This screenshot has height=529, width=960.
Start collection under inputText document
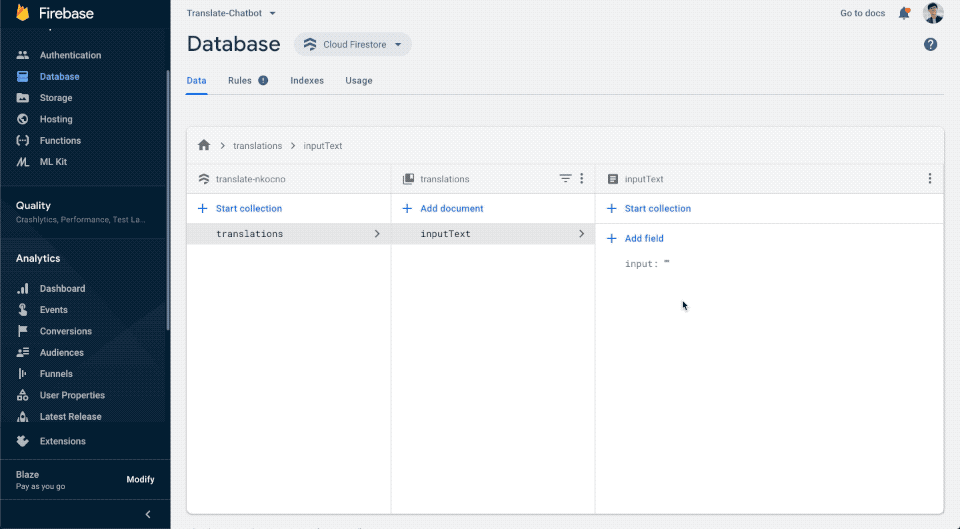[x=648, y=208]
